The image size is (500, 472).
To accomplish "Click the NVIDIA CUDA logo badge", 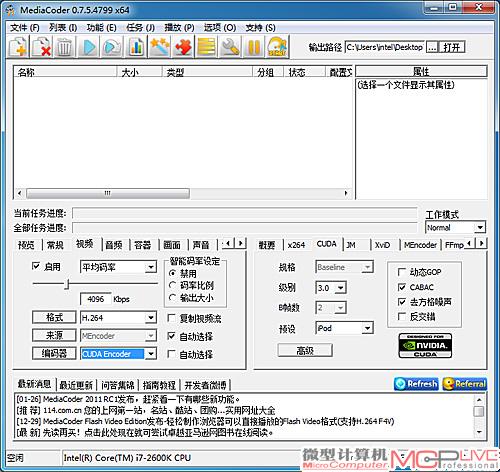I will click(425, 346).
